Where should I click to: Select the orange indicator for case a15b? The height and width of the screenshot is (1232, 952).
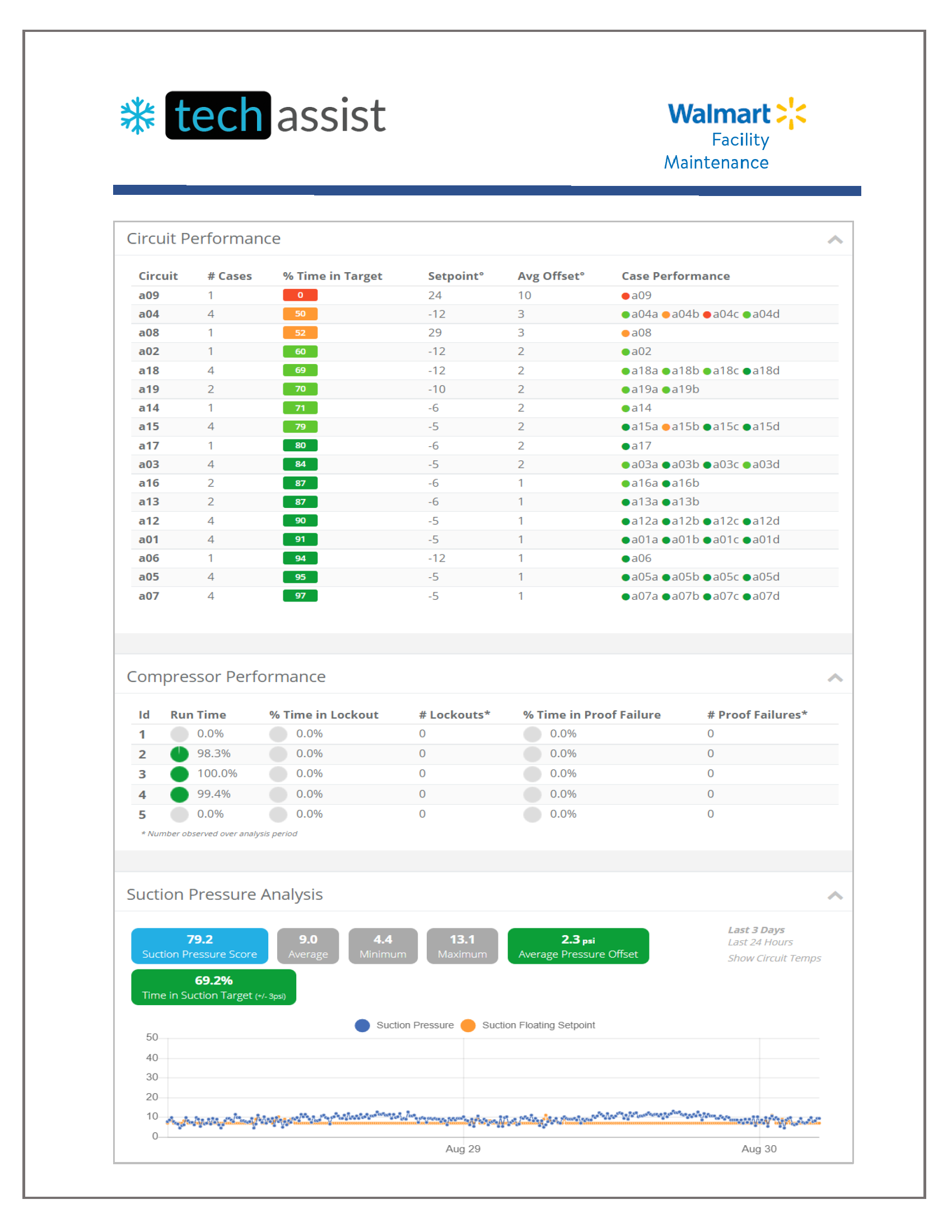666,427
